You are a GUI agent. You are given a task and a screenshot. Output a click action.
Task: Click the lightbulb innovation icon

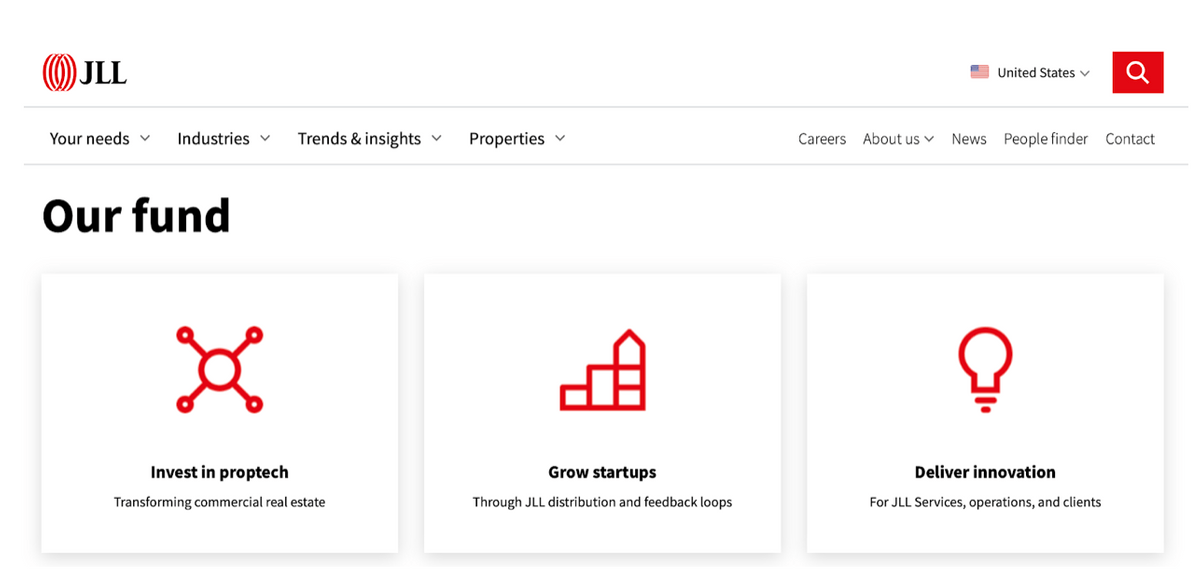985,369
